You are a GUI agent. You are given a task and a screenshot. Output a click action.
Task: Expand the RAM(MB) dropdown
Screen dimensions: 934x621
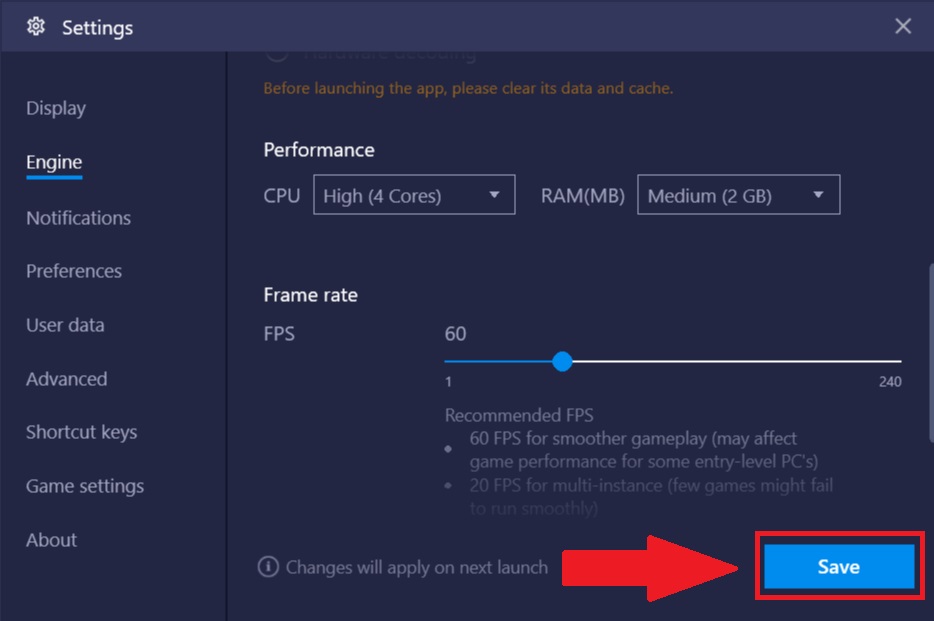pyautogui.click(x=739, y=195)
